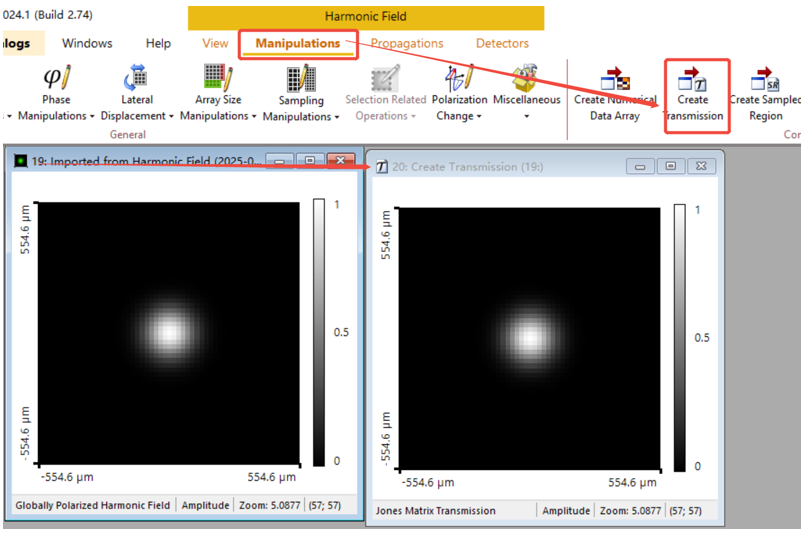
Task: Open the Help menu
Action: click(x=158, y=43)
